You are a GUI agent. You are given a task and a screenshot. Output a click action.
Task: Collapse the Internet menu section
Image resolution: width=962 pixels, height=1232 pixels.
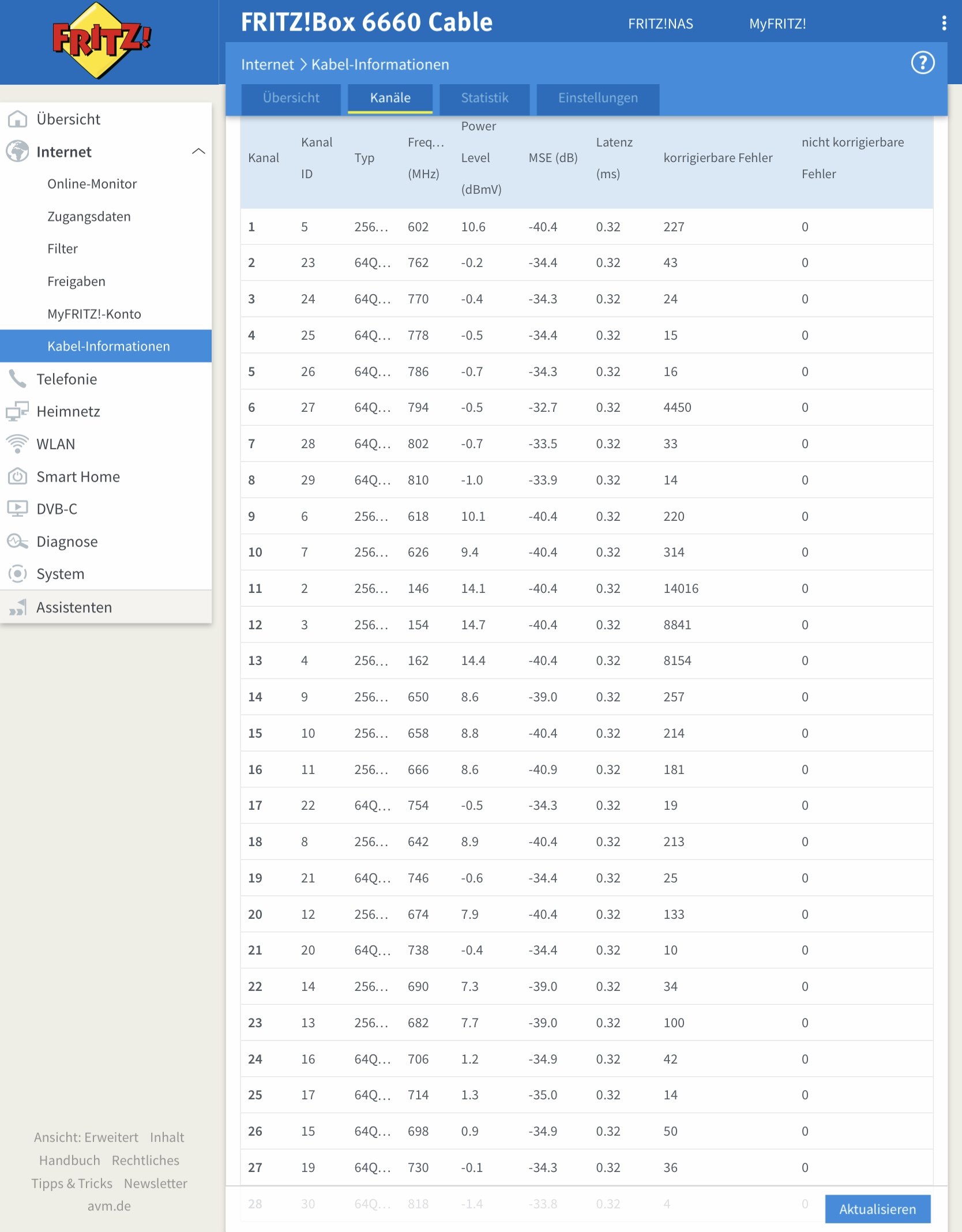[x=198, y=152]
